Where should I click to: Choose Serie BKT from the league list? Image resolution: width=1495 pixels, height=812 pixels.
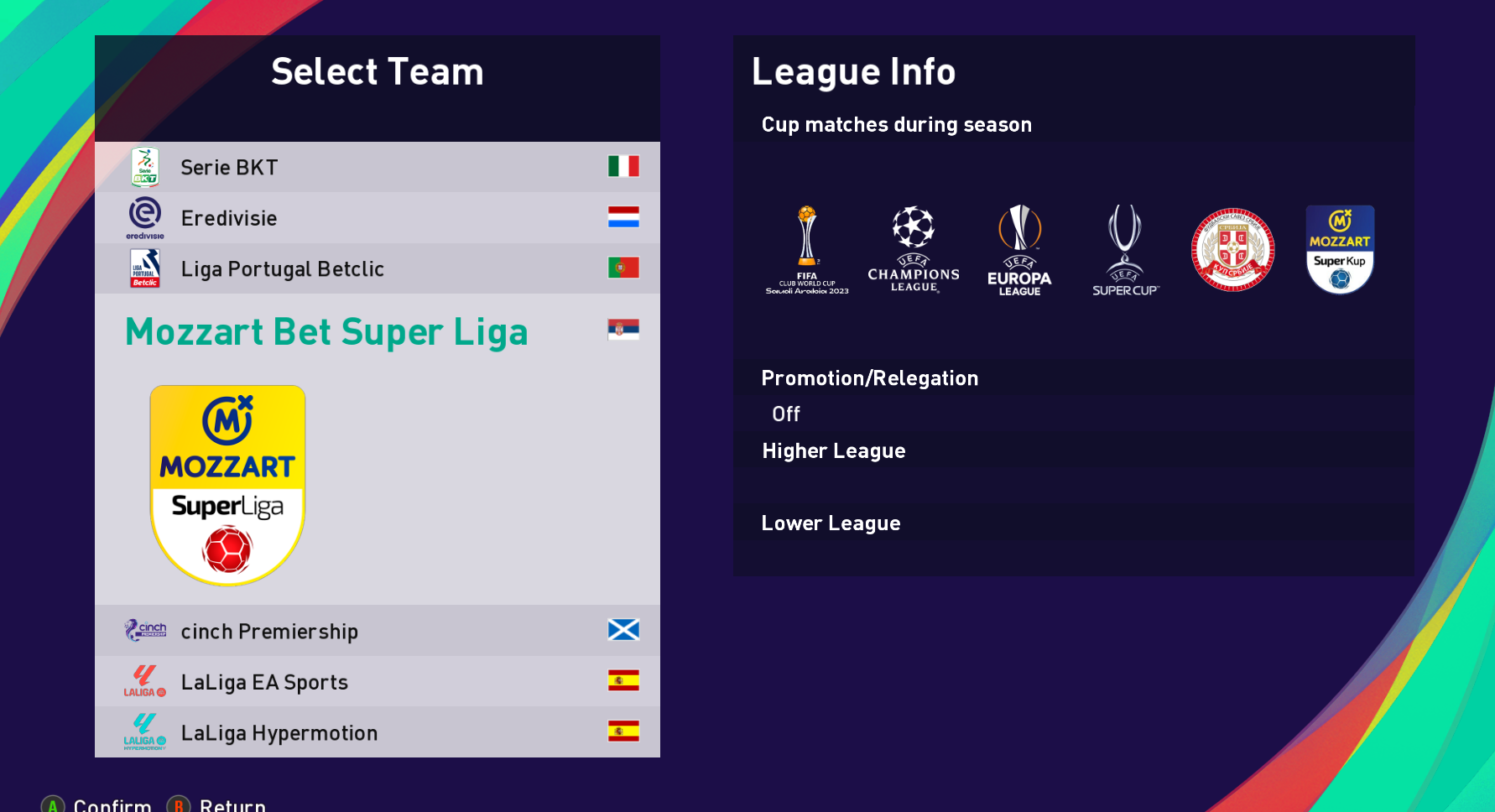click(x=378, y=167)
